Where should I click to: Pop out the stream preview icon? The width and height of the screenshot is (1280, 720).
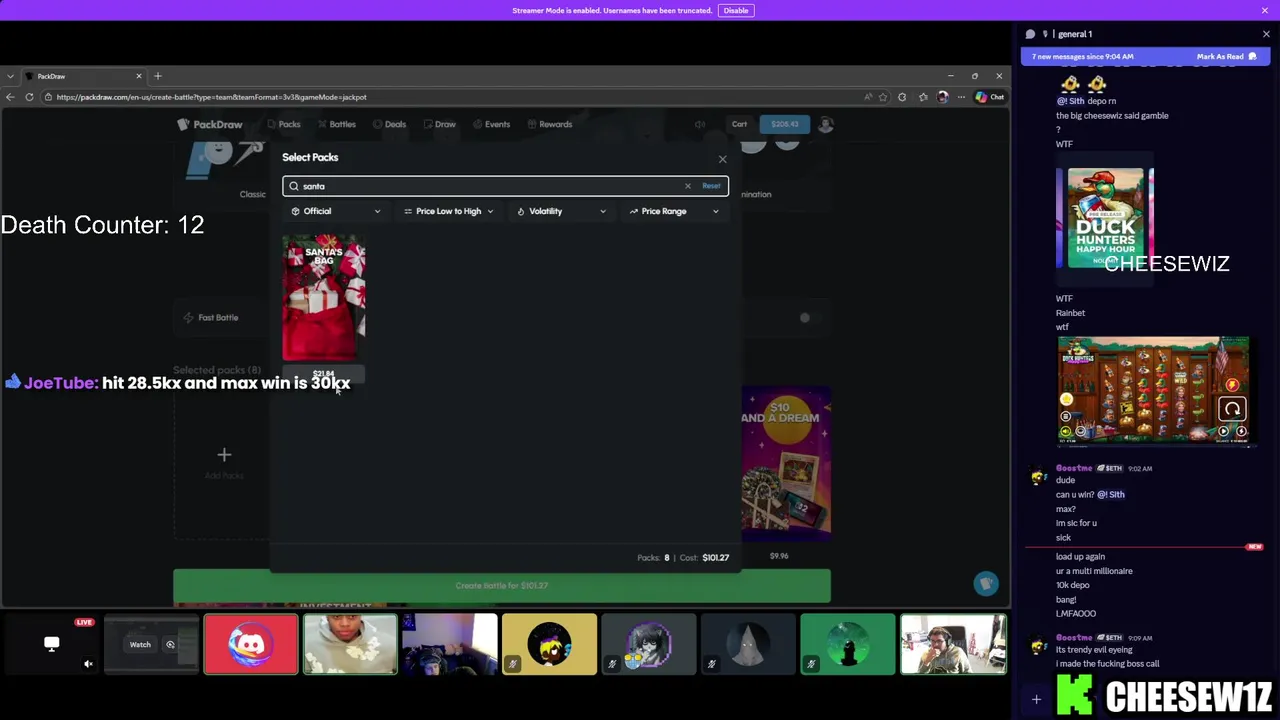(170, 645)
